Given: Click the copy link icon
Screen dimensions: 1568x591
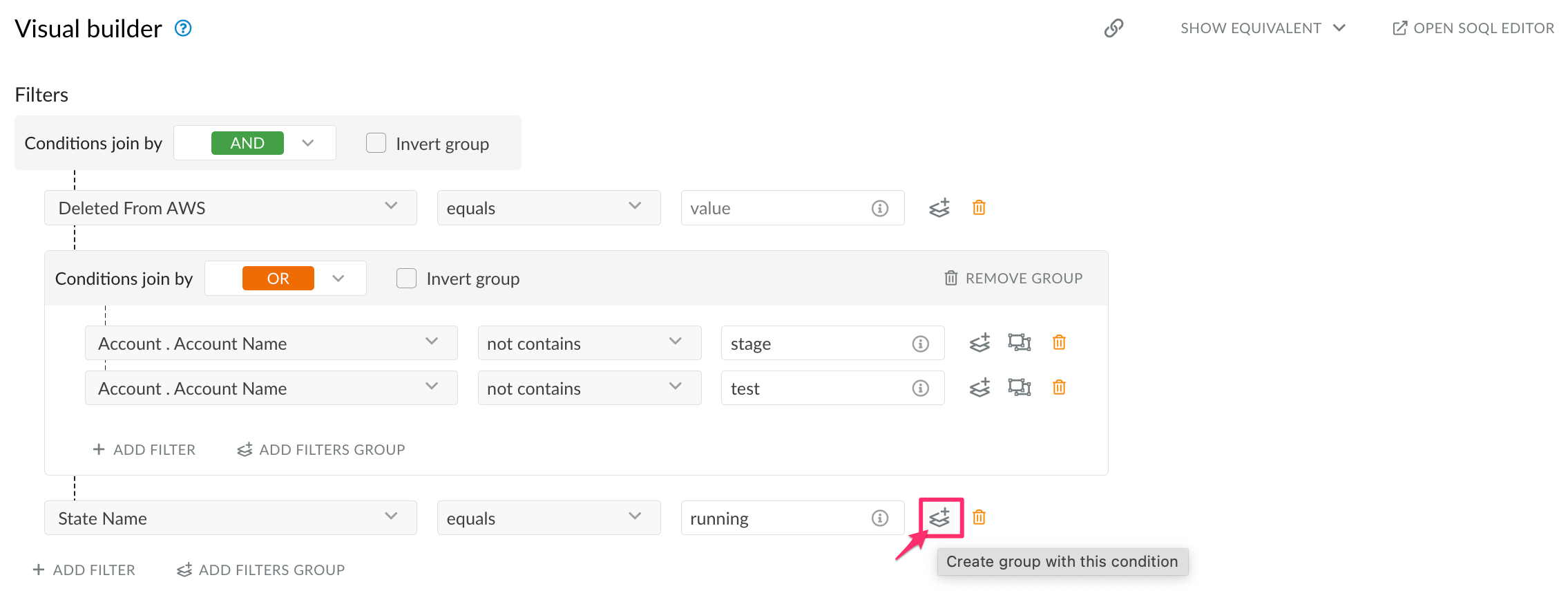Looking at the screenshot, I should pyautogui.click(x=1113, y=28).
